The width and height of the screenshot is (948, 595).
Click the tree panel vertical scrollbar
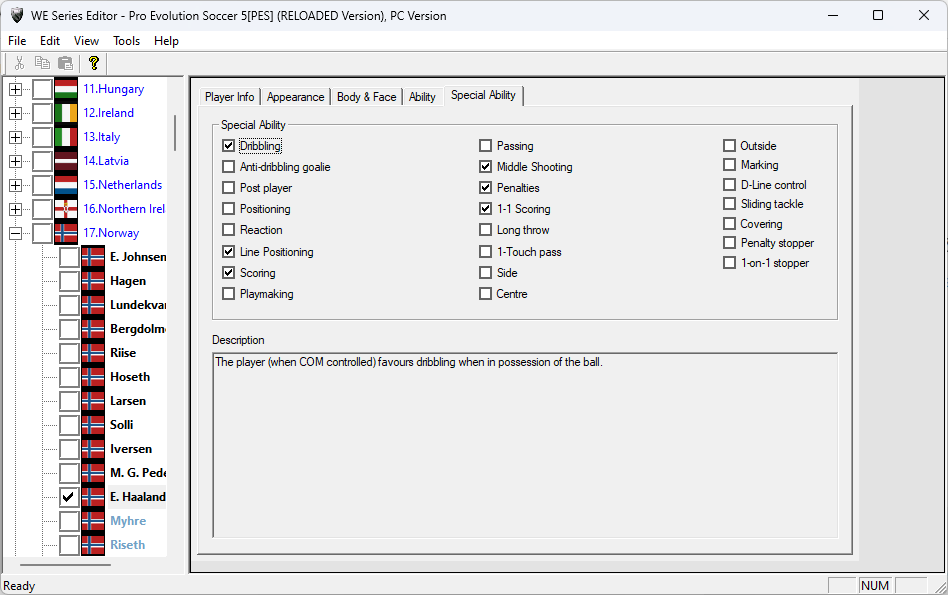(175, 133)
